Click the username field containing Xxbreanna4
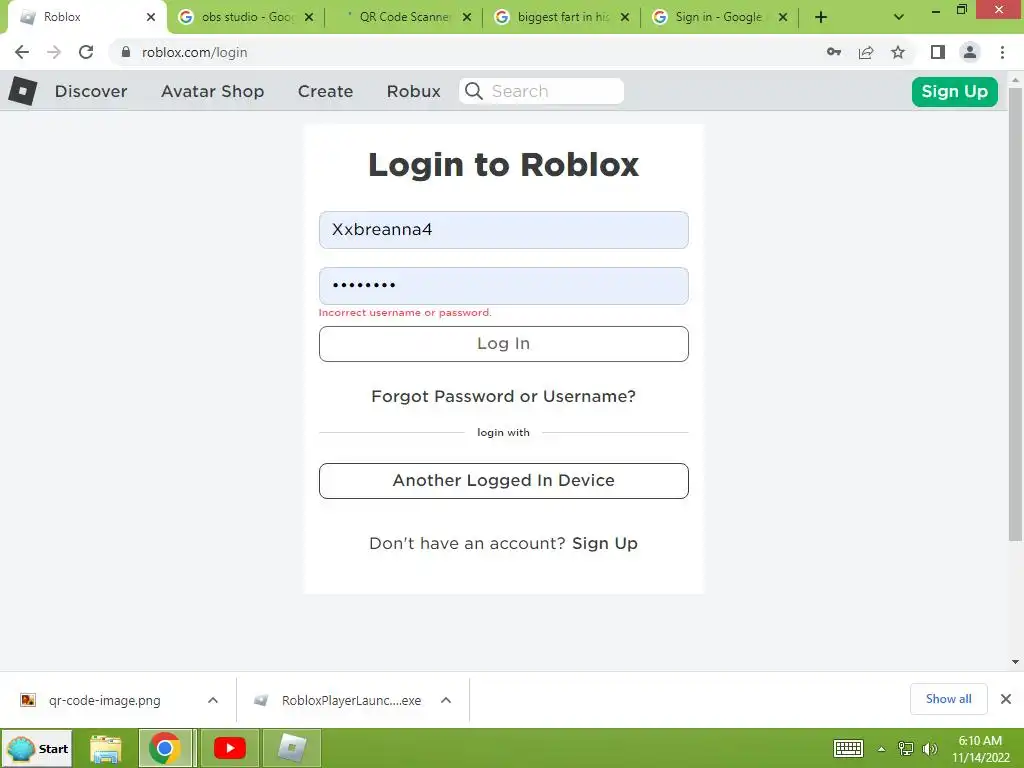This screenshot has width=1024, height=768. click(504, 230)
